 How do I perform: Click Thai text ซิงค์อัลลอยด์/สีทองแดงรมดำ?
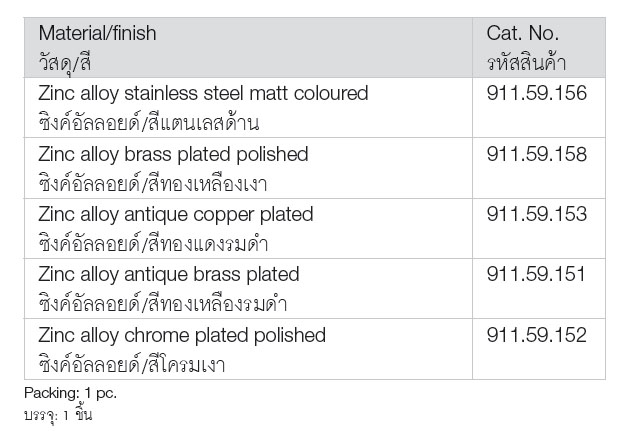pyautogui.click(x=153, y=244)
